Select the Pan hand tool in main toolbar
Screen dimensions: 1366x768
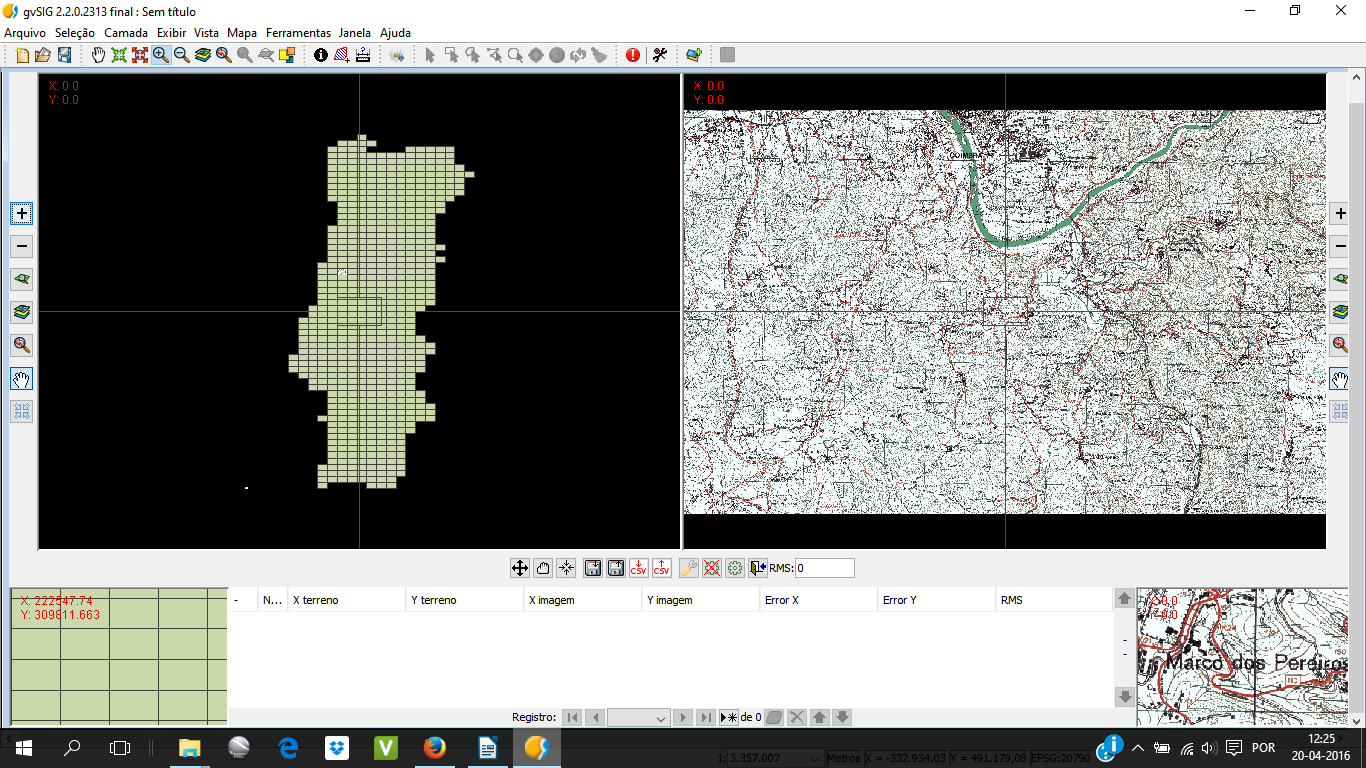(98, 55)
